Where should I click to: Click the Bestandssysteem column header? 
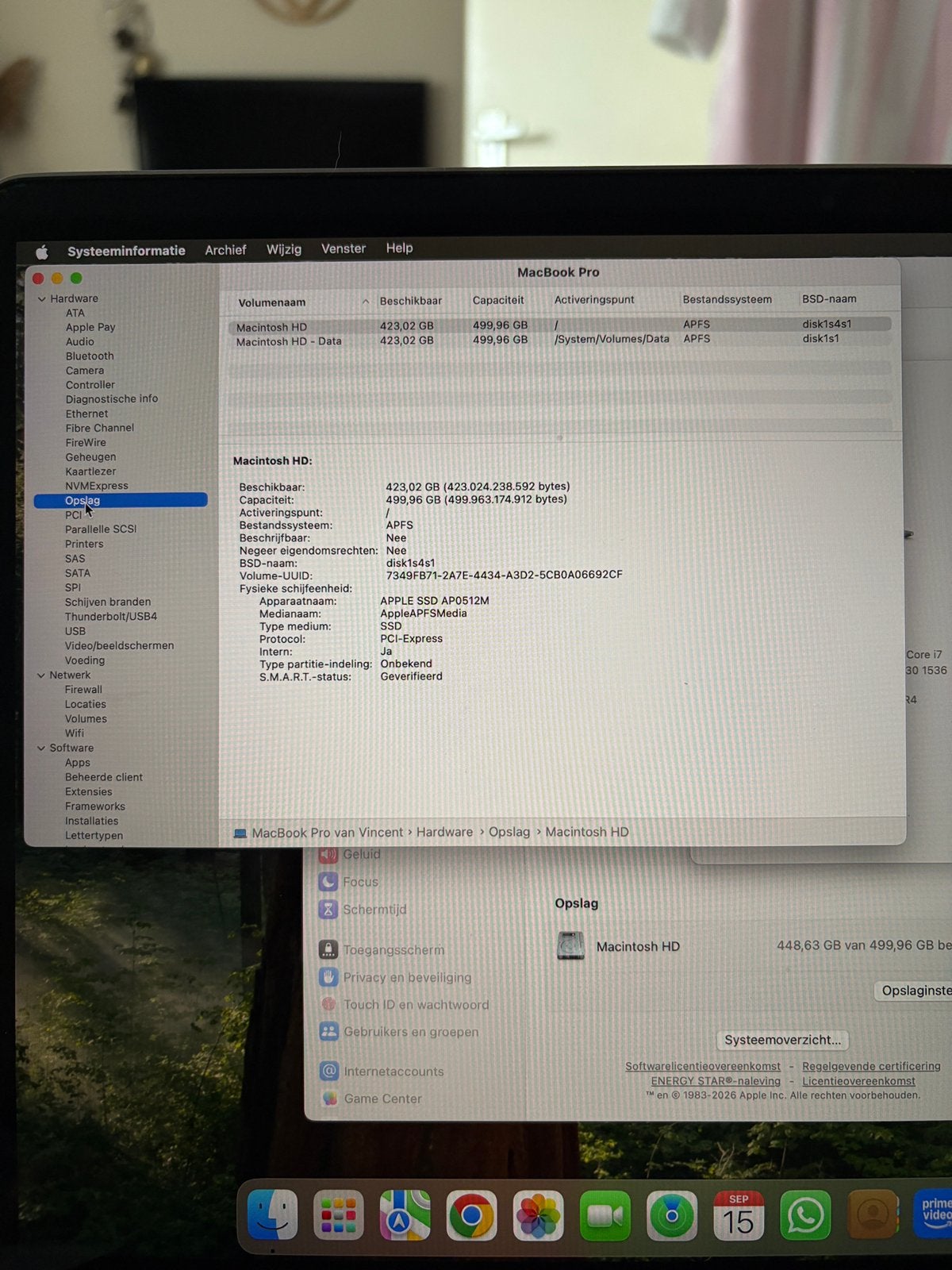[727, 299]
